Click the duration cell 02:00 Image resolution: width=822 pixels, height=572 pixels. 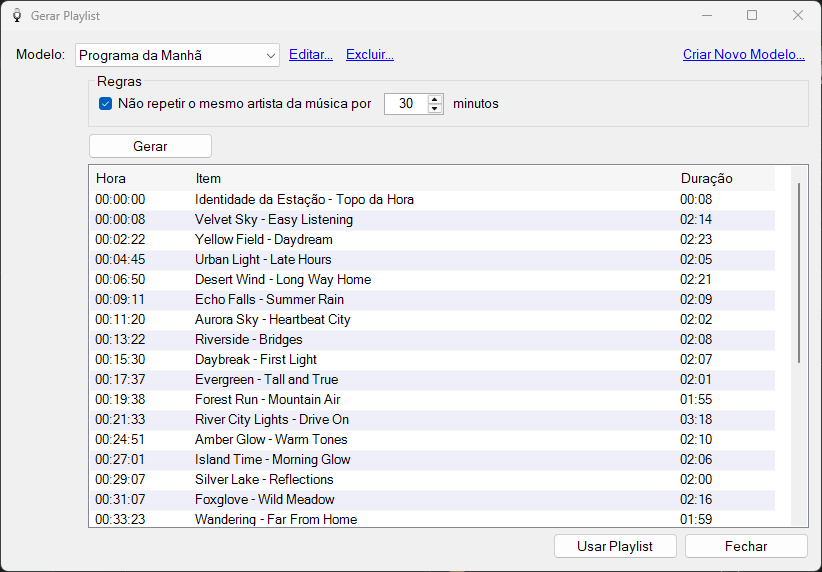pos(696,479)
